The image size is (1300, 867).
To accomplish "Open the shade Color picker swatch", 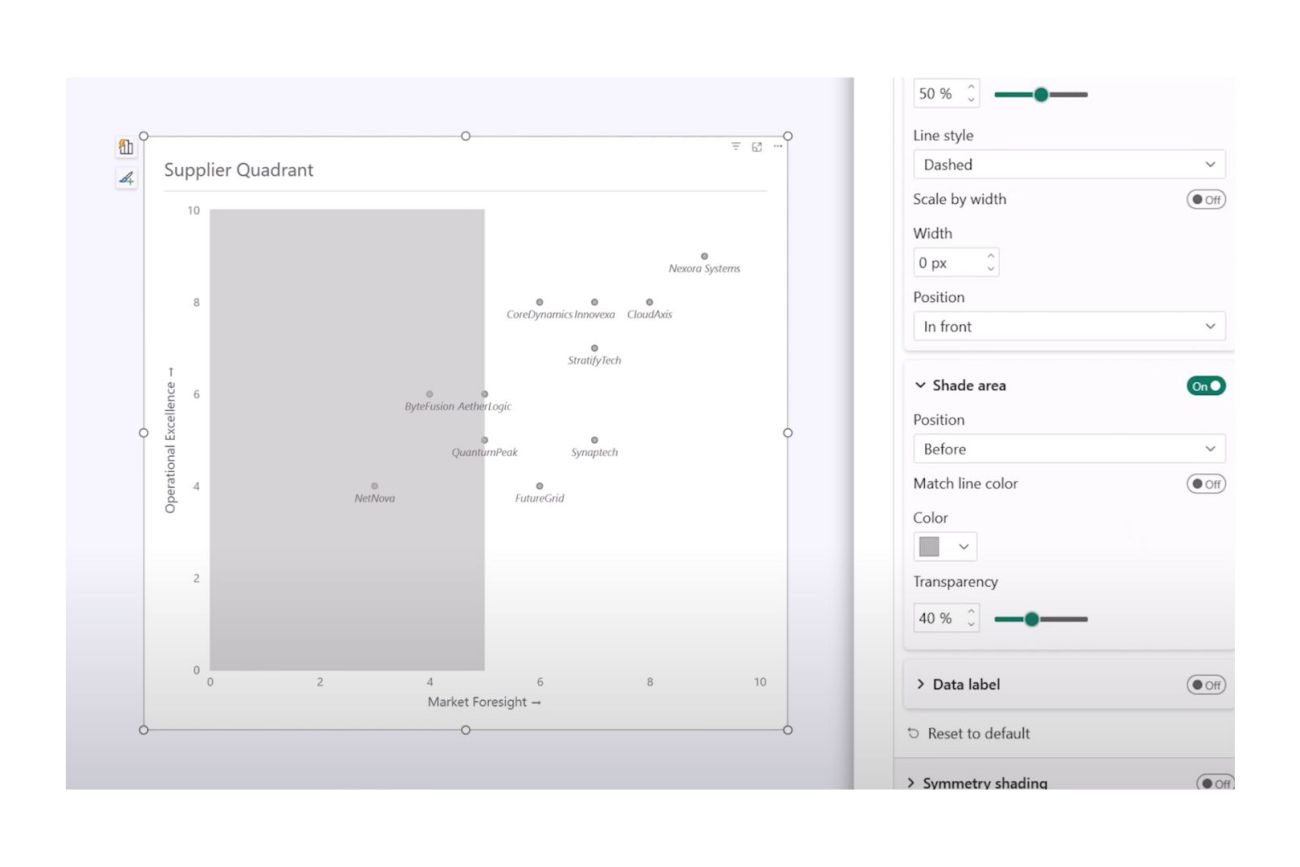I will coord(944,547).
